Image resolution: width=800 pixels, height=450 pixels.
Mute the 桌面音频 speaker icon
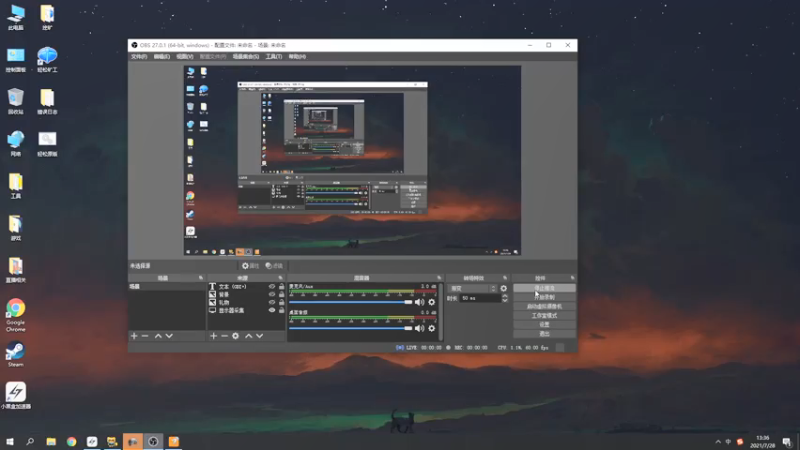tap(419, 329)
